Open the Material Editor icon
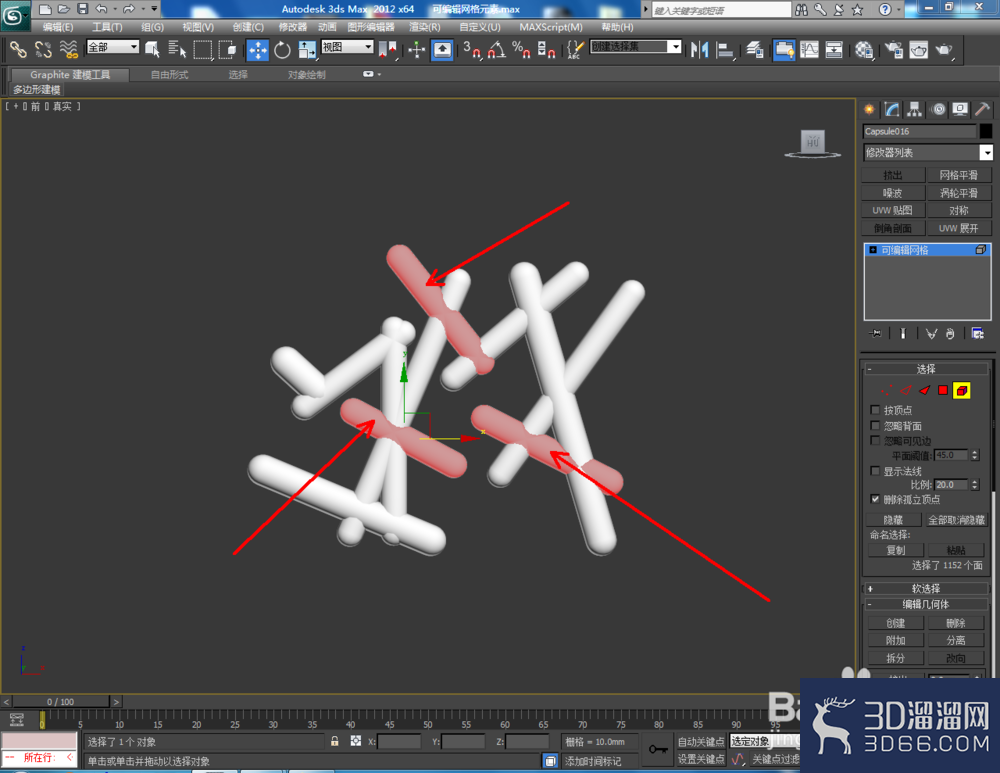 click(x=864, y=50)
